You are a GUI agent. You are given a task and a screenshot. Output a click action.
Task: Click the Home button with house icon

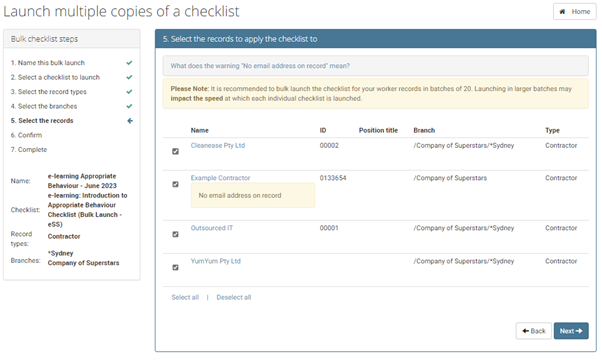coord(574,12)
